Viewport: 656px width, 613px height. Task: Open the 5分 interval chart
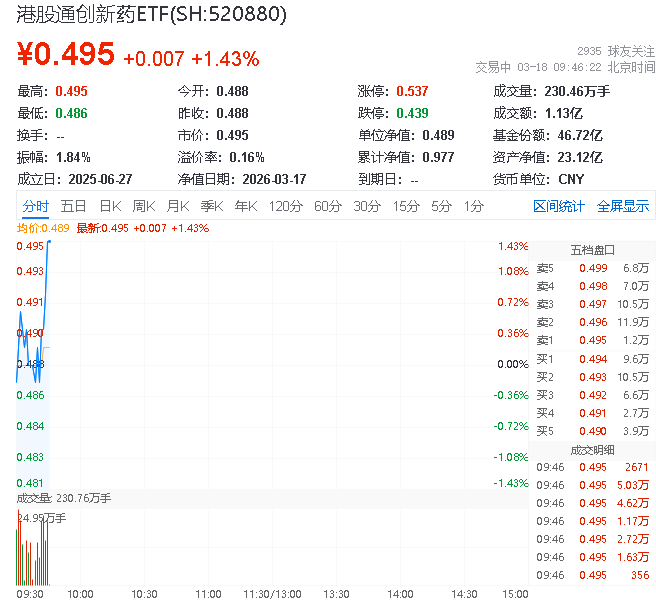[441, 206]
